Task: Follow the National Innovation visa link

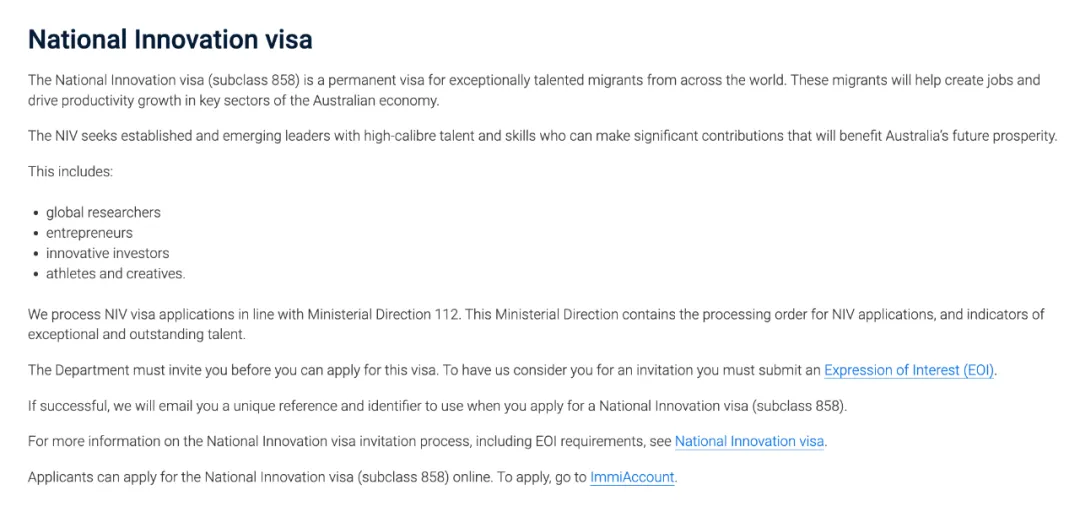Action: 749,441
